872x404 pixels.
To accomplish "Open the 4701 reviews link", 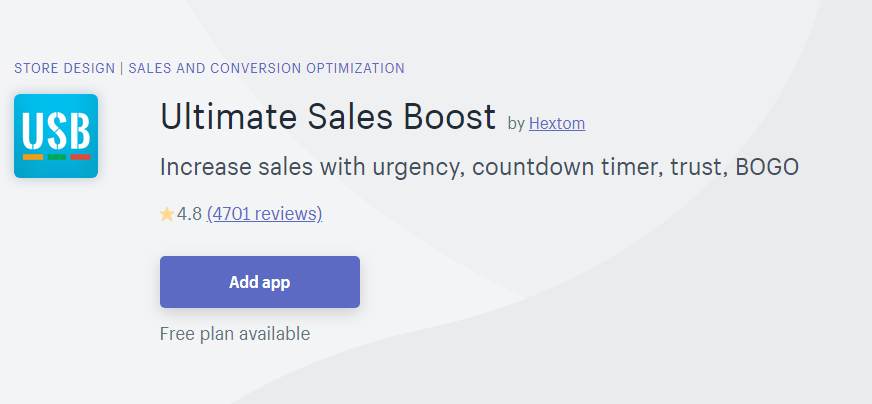I will point(264,214).
